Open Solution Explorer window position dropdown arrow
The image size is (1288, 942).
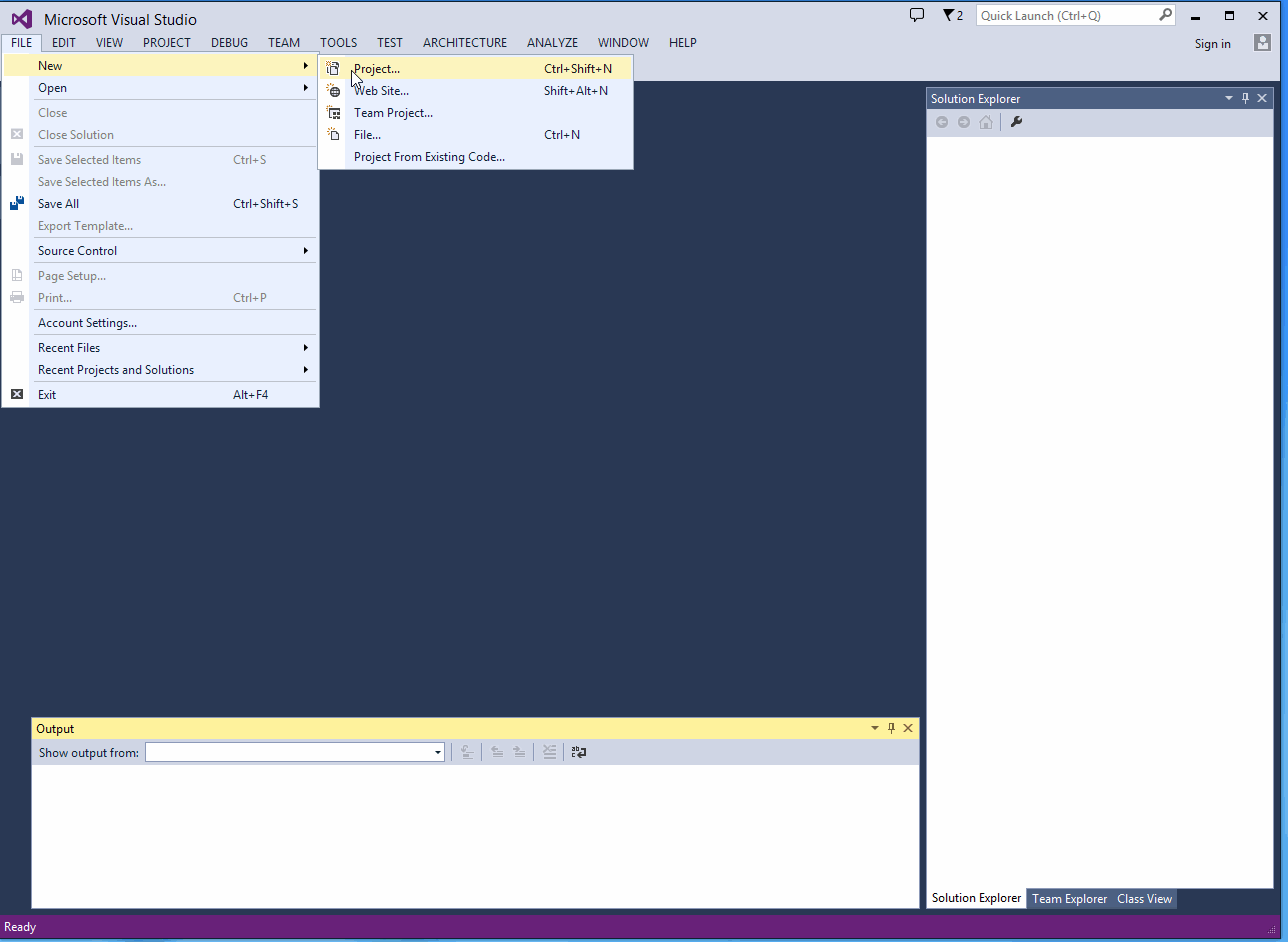(x=1229, y=98)
